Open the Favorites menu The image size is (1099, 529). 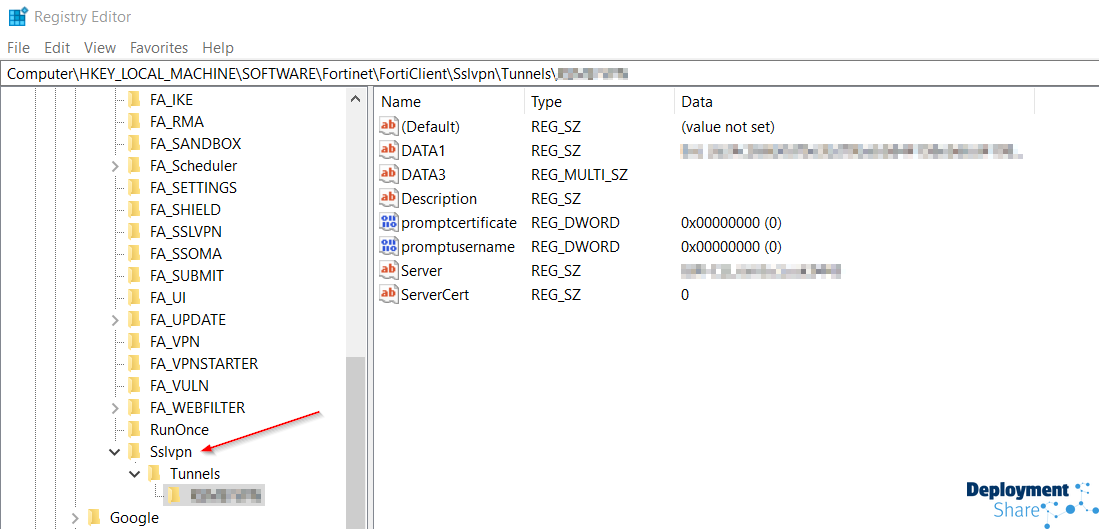pos(158,47)
